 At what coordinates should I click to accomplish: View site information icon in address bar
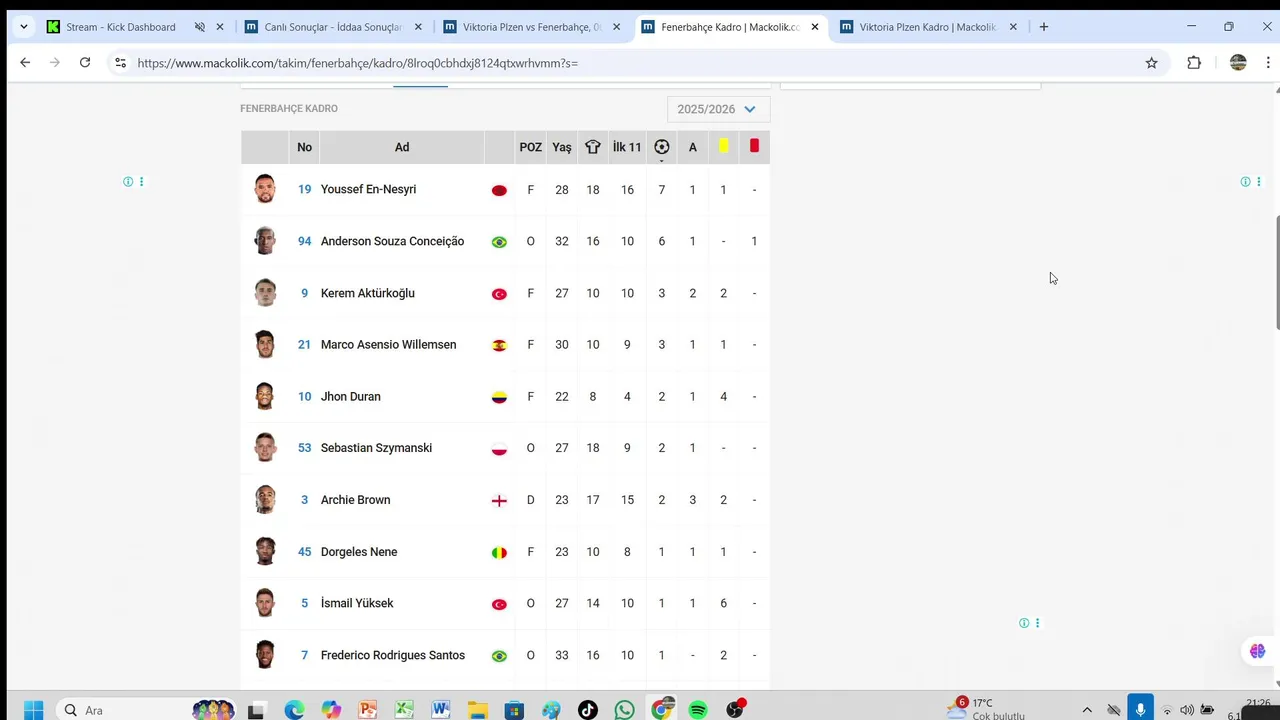tap(120, 62)
